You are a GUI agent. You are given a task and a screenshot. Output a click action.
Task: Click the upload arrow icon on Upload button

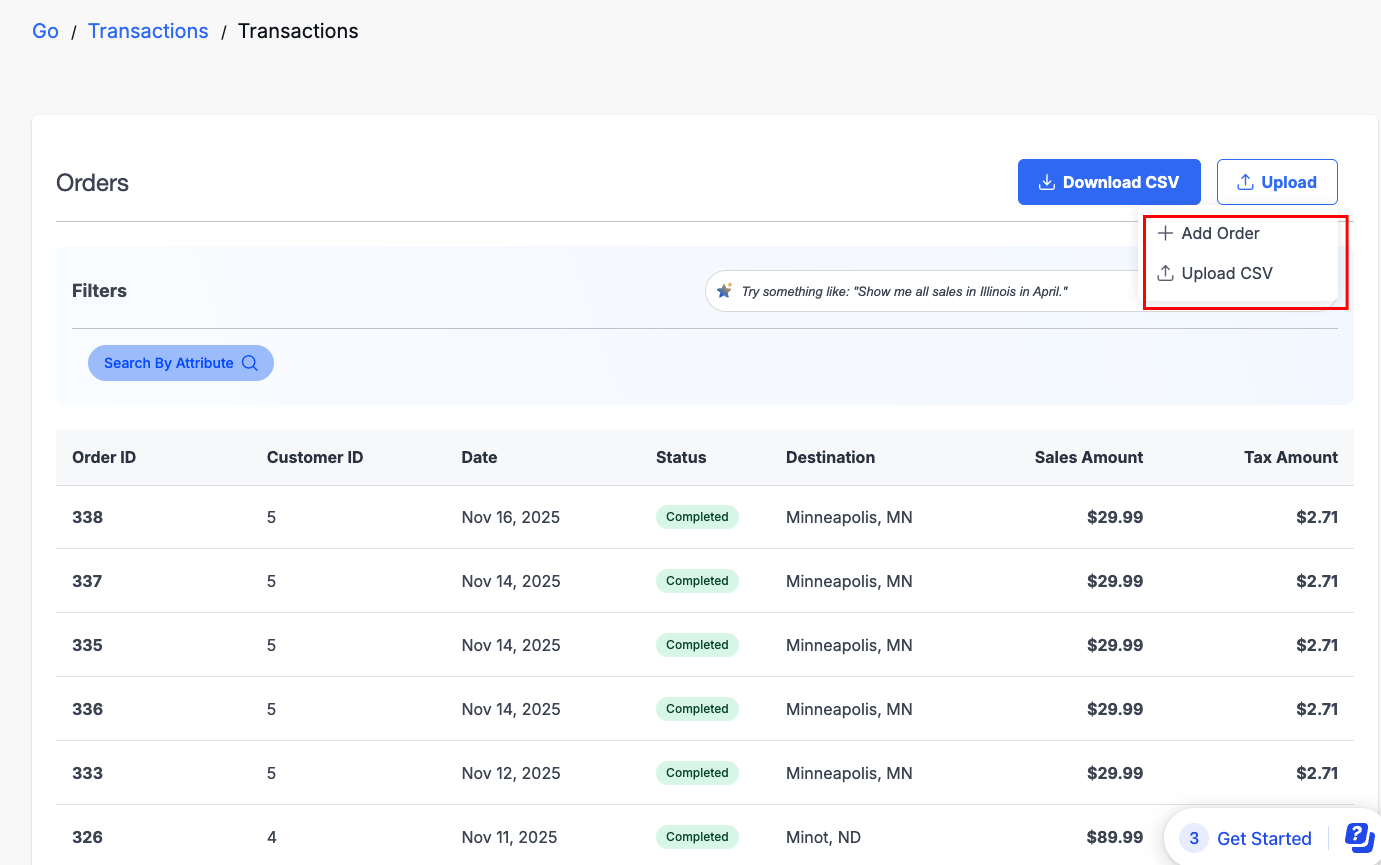click(1245, 182)
